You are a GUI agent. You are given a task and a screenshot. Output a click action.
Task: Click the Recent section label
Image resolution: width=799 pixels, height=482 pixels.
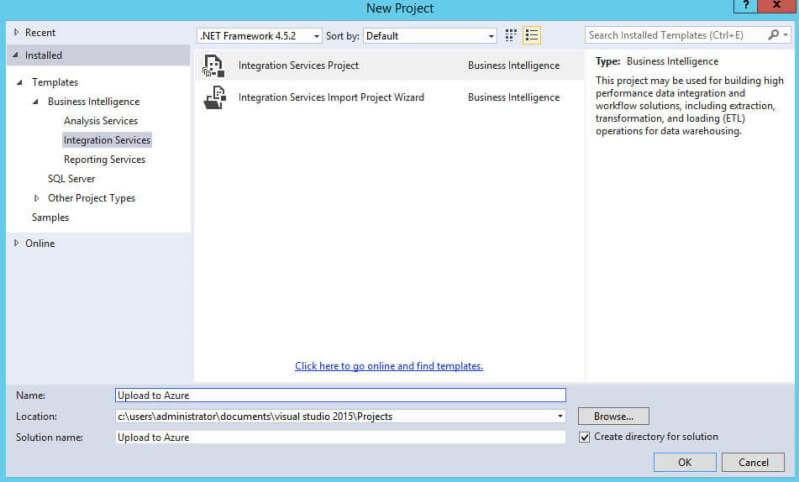click(40, 32)
